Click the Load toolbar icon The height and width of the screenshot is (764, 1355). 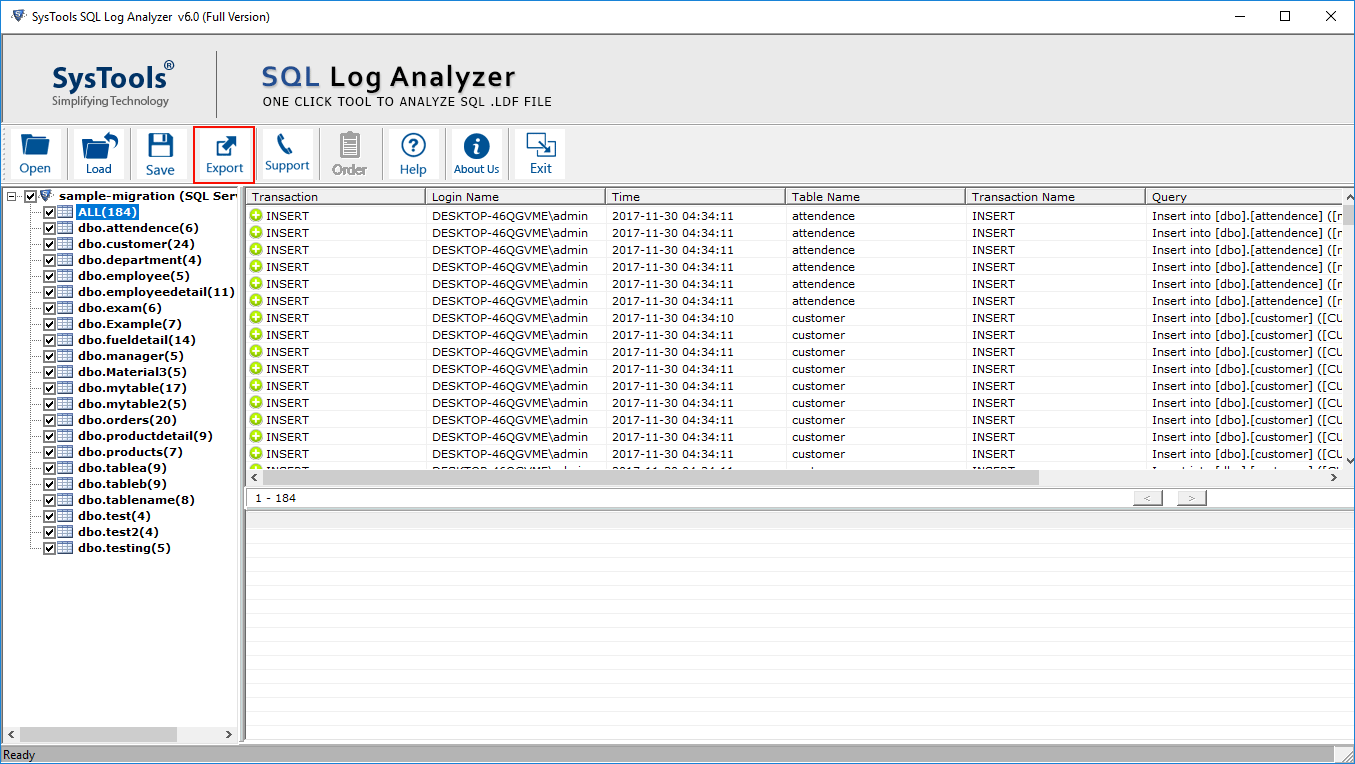(x=99, y=154)
